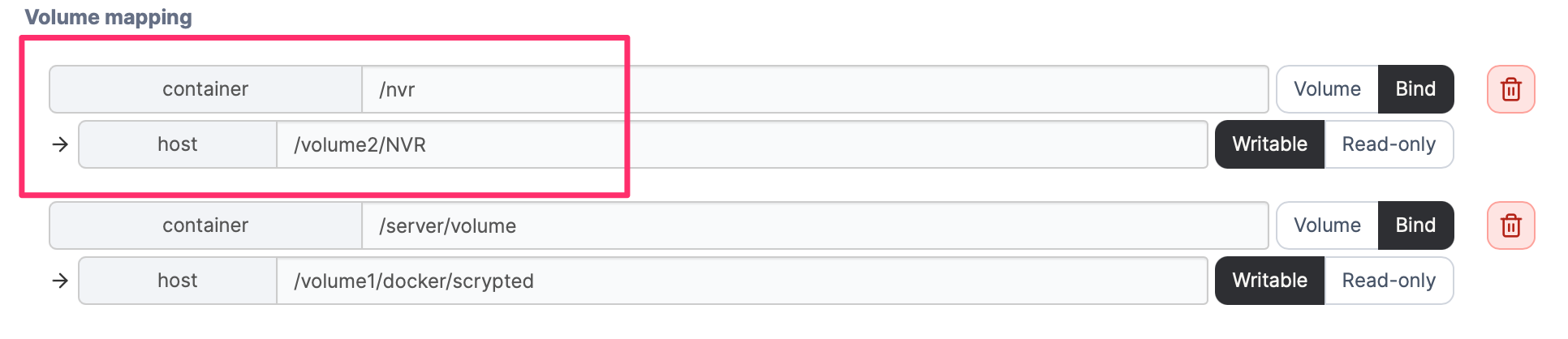Focus the /volume1/docker/scrypted host path field

pos(741,281)
